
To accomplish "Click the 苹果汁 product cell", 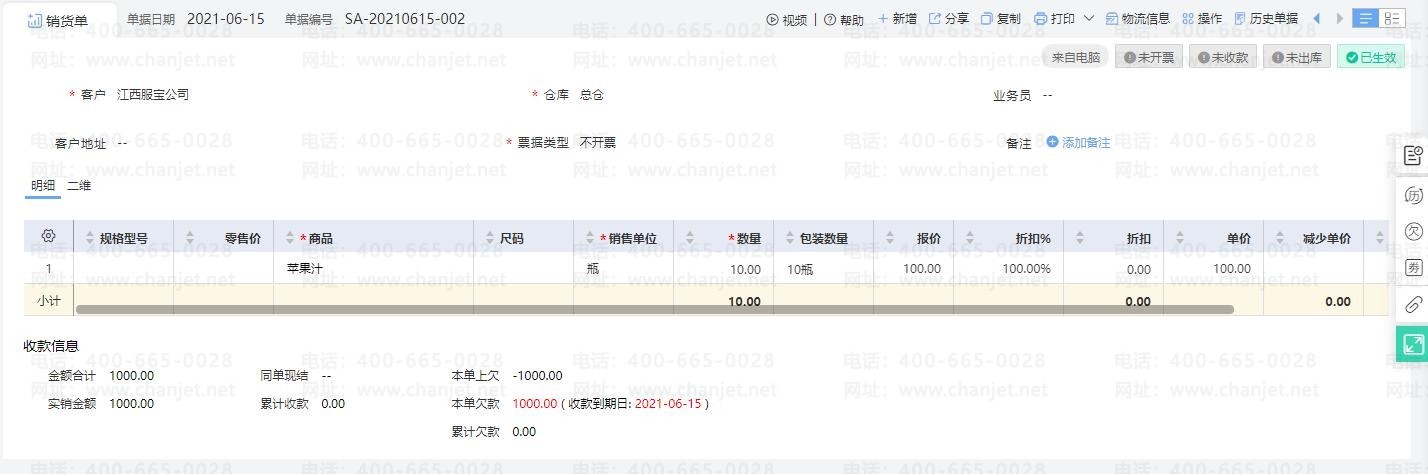I will tap(304, 269).
